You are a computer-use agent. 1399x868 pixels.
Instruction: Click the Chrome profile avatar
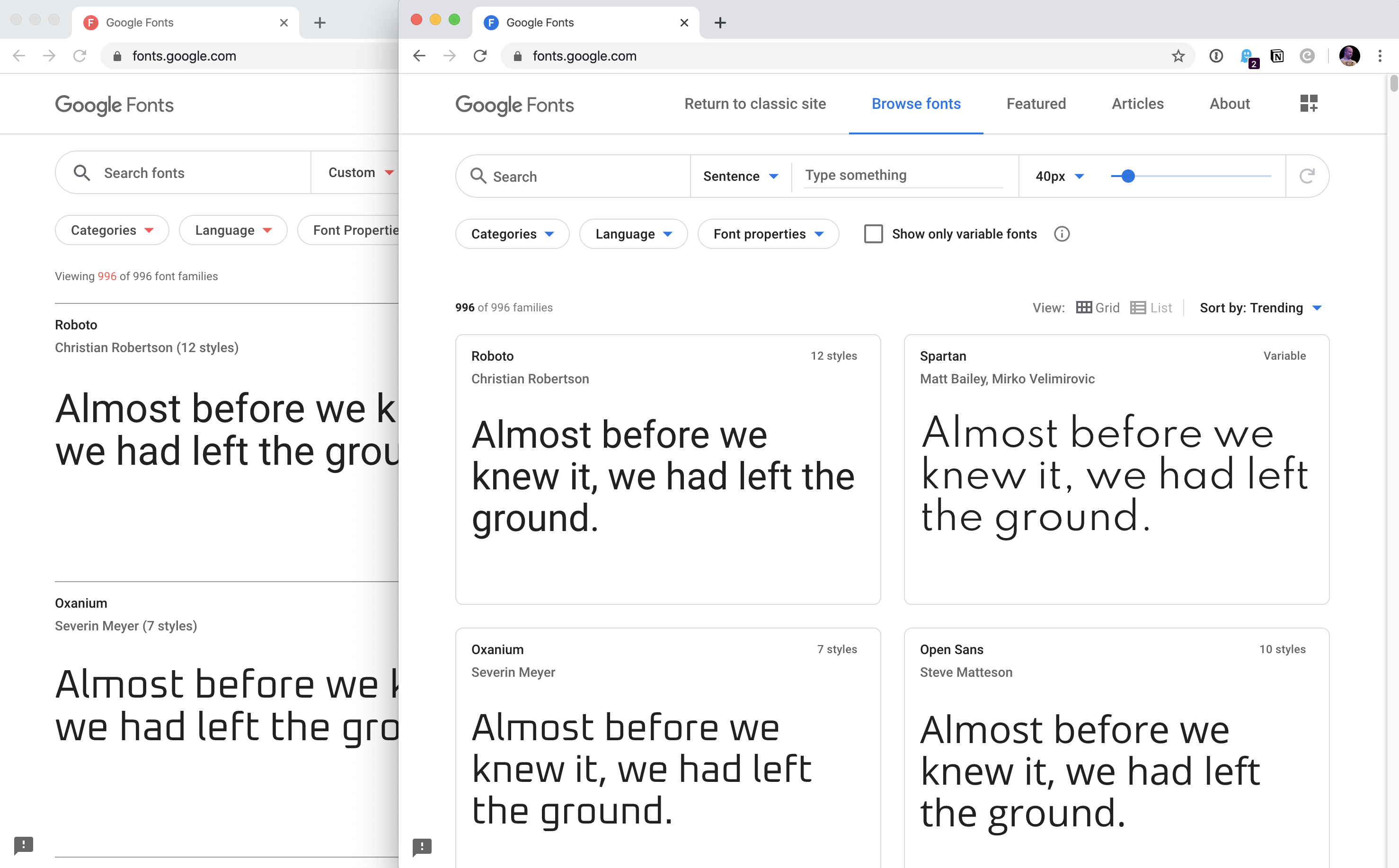(x=1349, y=56)
